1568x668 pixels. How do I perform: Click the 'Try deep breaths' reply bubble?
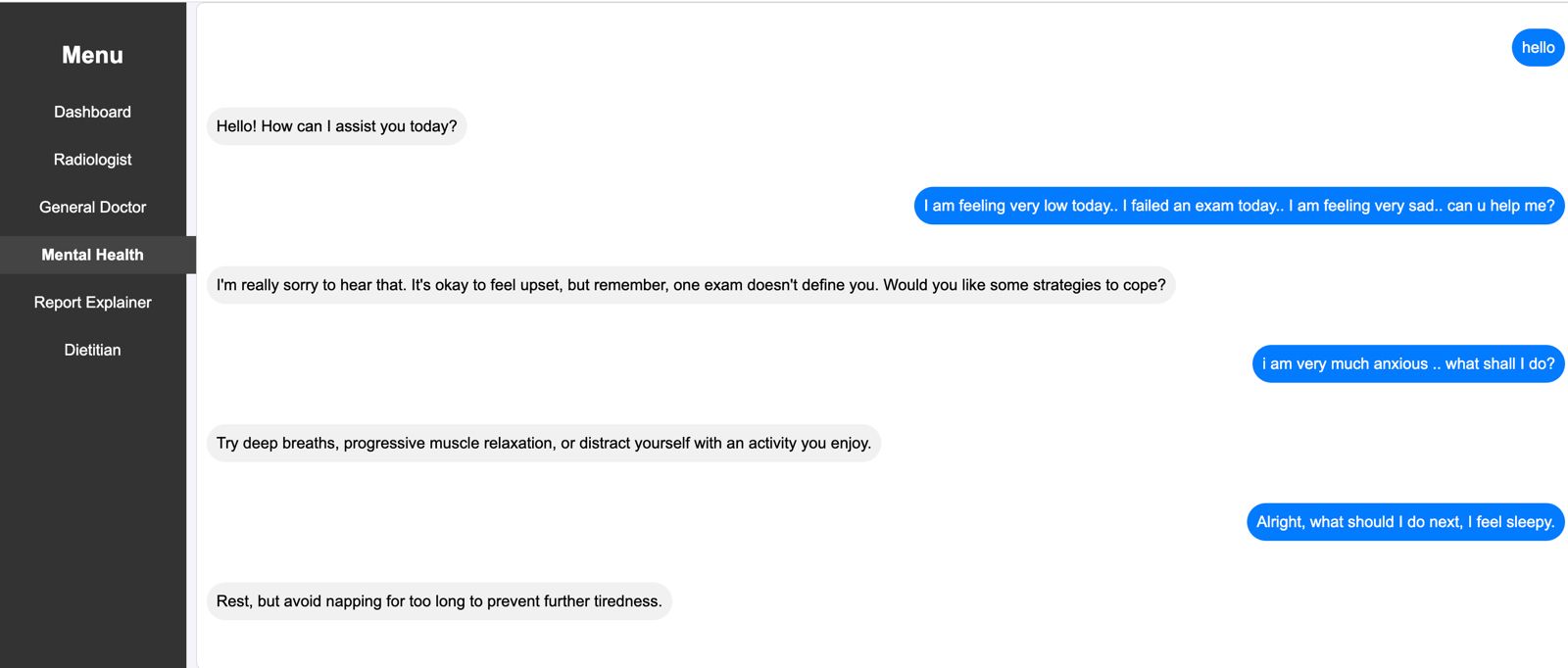(x=543, y=444)
